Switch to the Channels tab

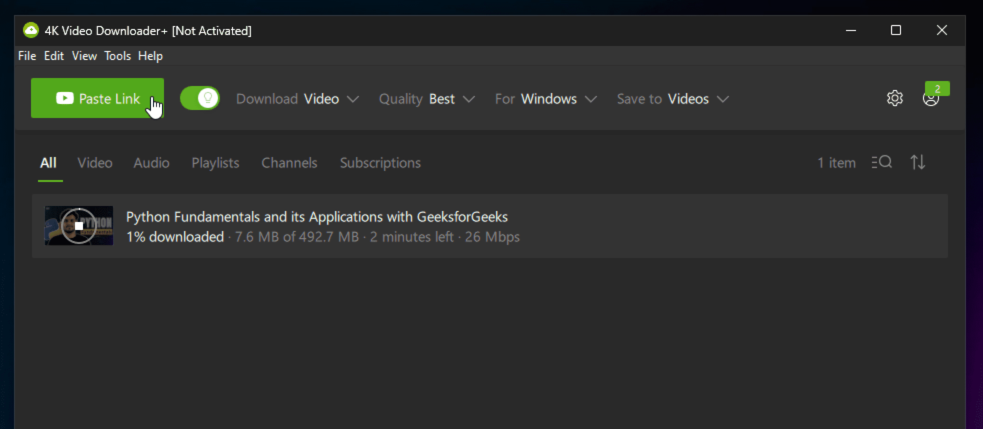[x=289, y=163]
